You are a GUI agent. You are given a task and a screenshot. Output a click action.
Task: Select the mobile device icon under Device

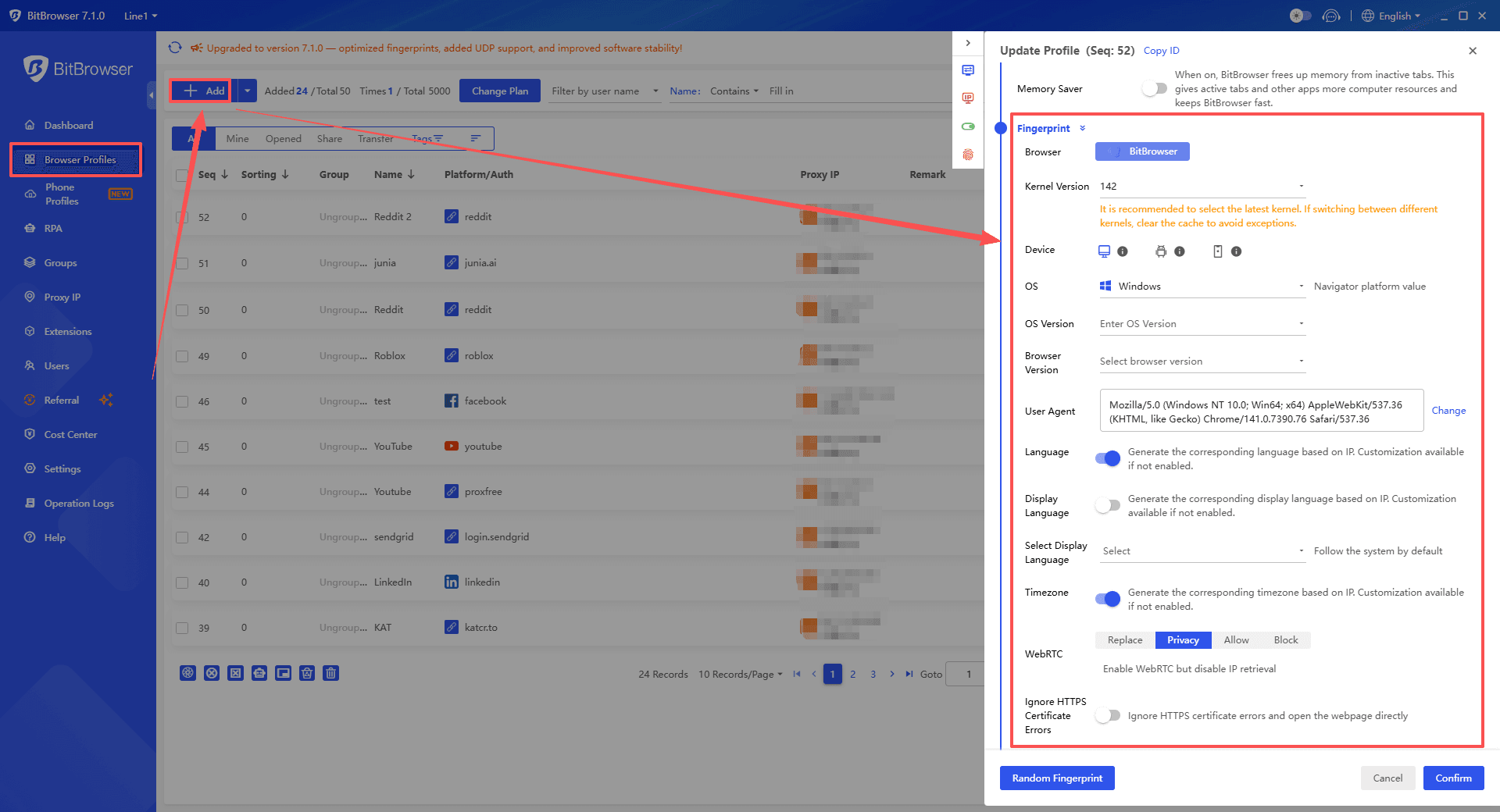click(x=1218, y=251)
